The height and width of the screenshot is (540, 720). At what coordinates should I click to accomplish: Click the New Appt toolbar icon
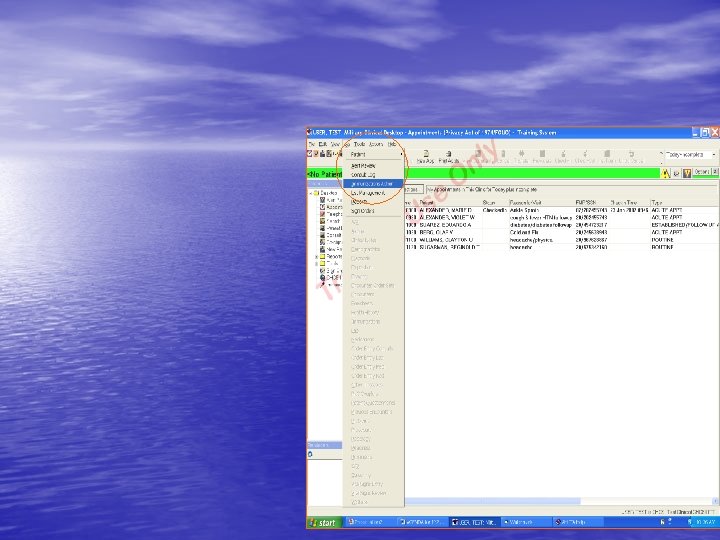pos(425,157)
